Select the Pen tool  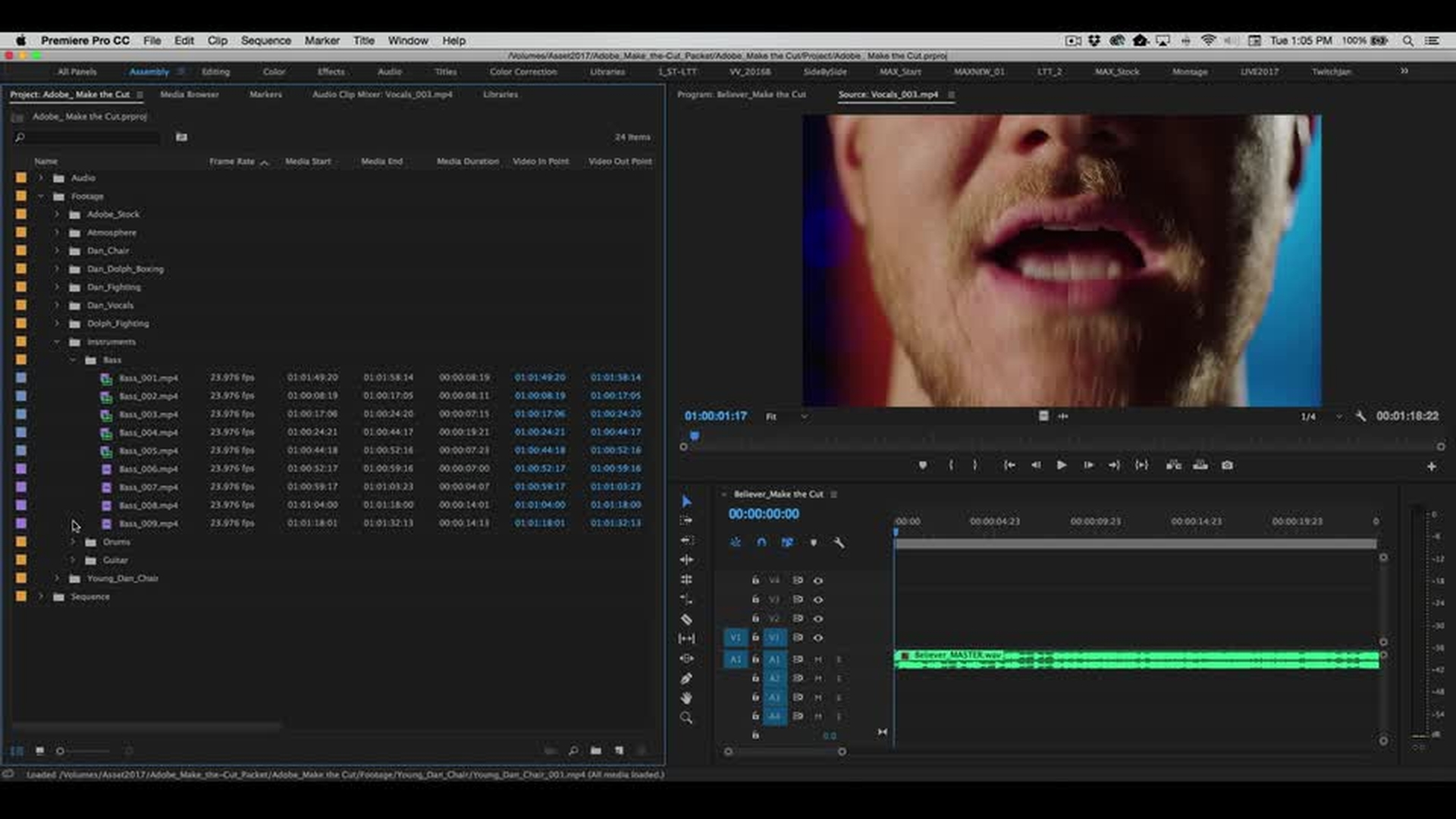pos(686,679)
